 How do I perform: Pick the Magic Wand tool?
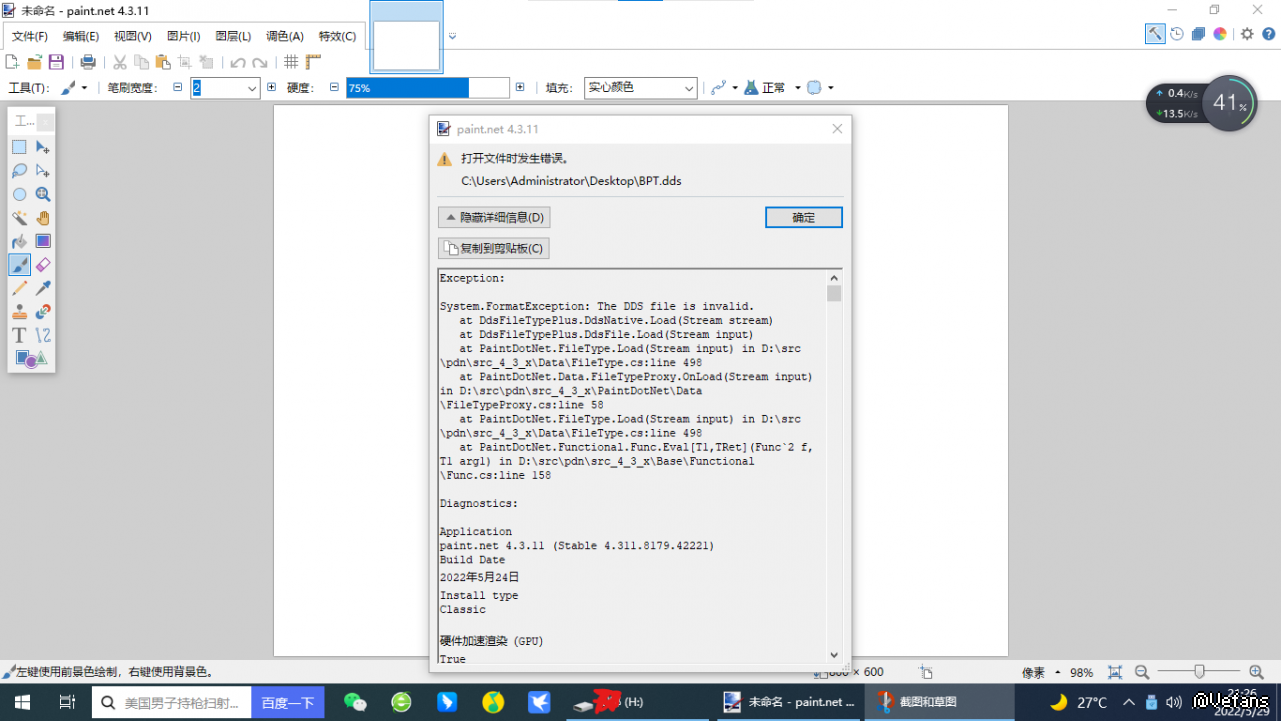tap(19, 218)
